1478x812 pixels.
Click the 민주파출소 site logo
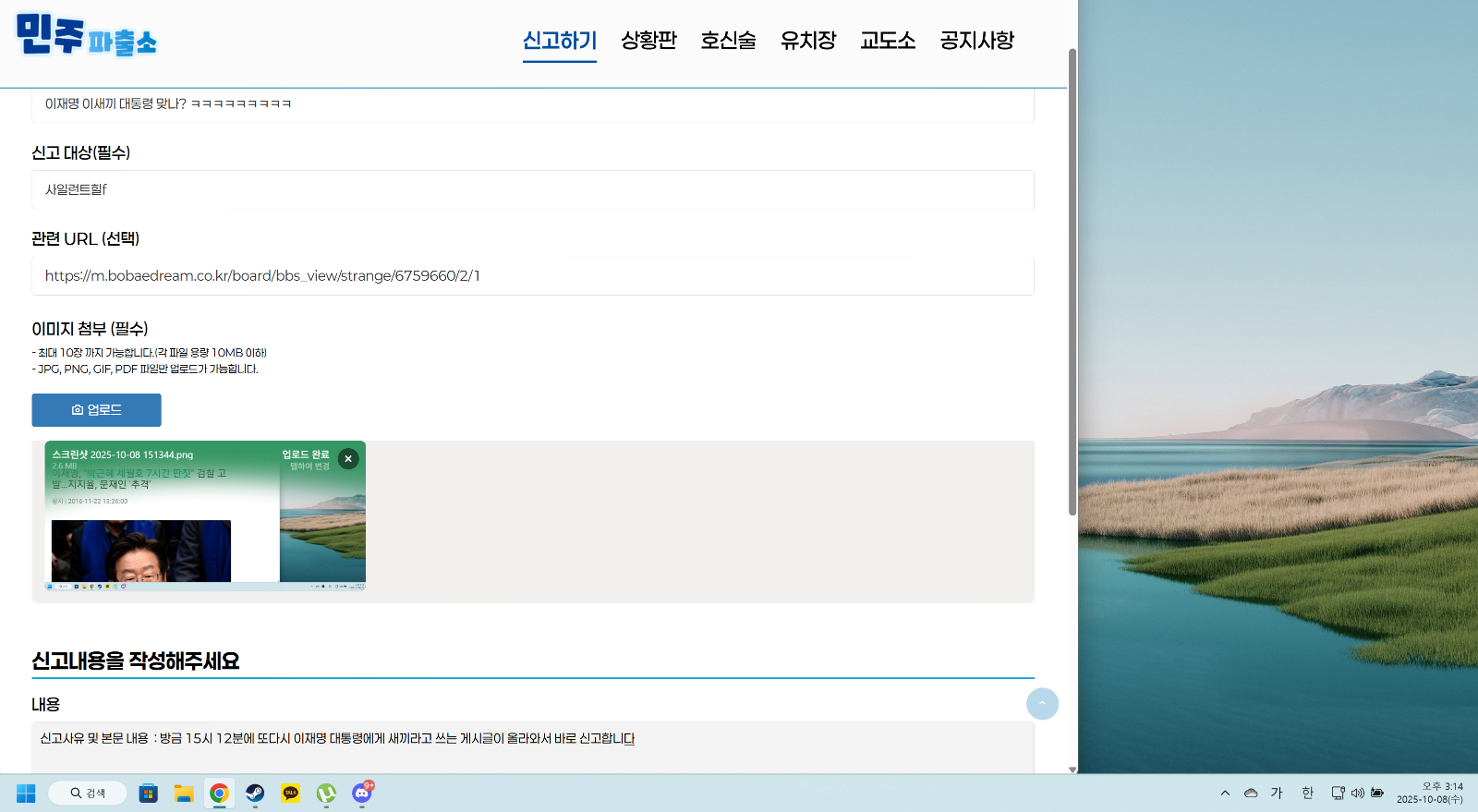click(x=87, y=35)
